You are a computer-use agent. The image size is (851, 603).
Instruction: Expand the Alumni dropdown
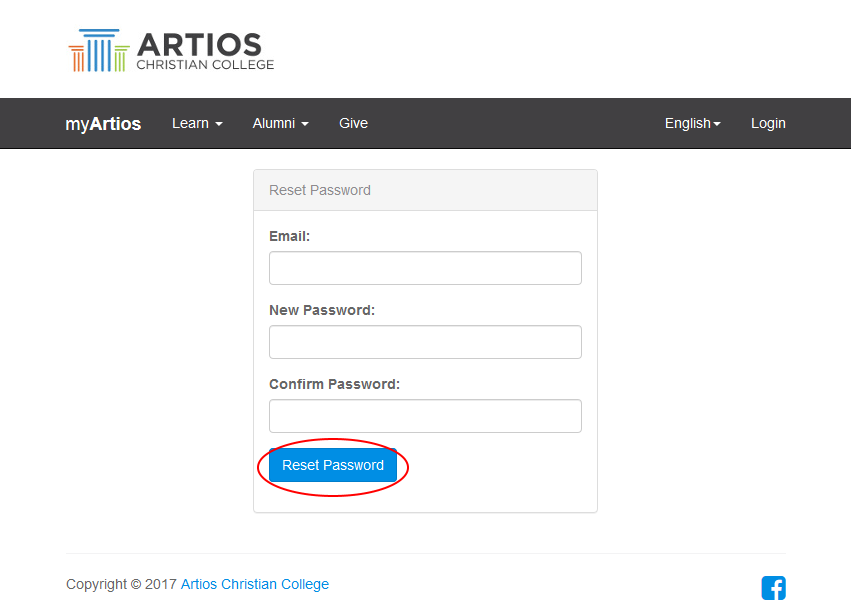coord(274,123)
